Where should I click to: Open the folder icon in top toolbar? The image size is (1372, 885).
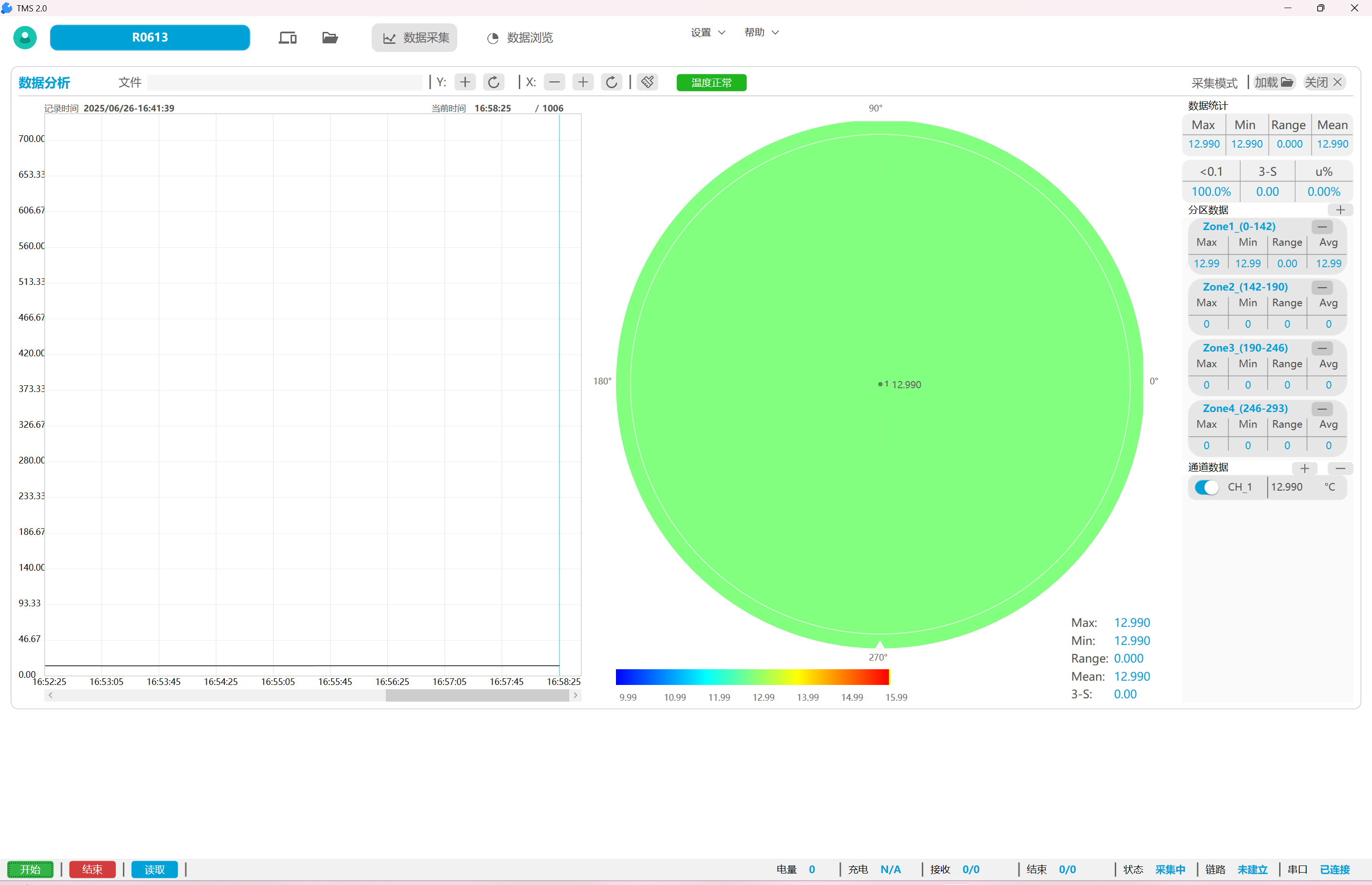(330, 38)
